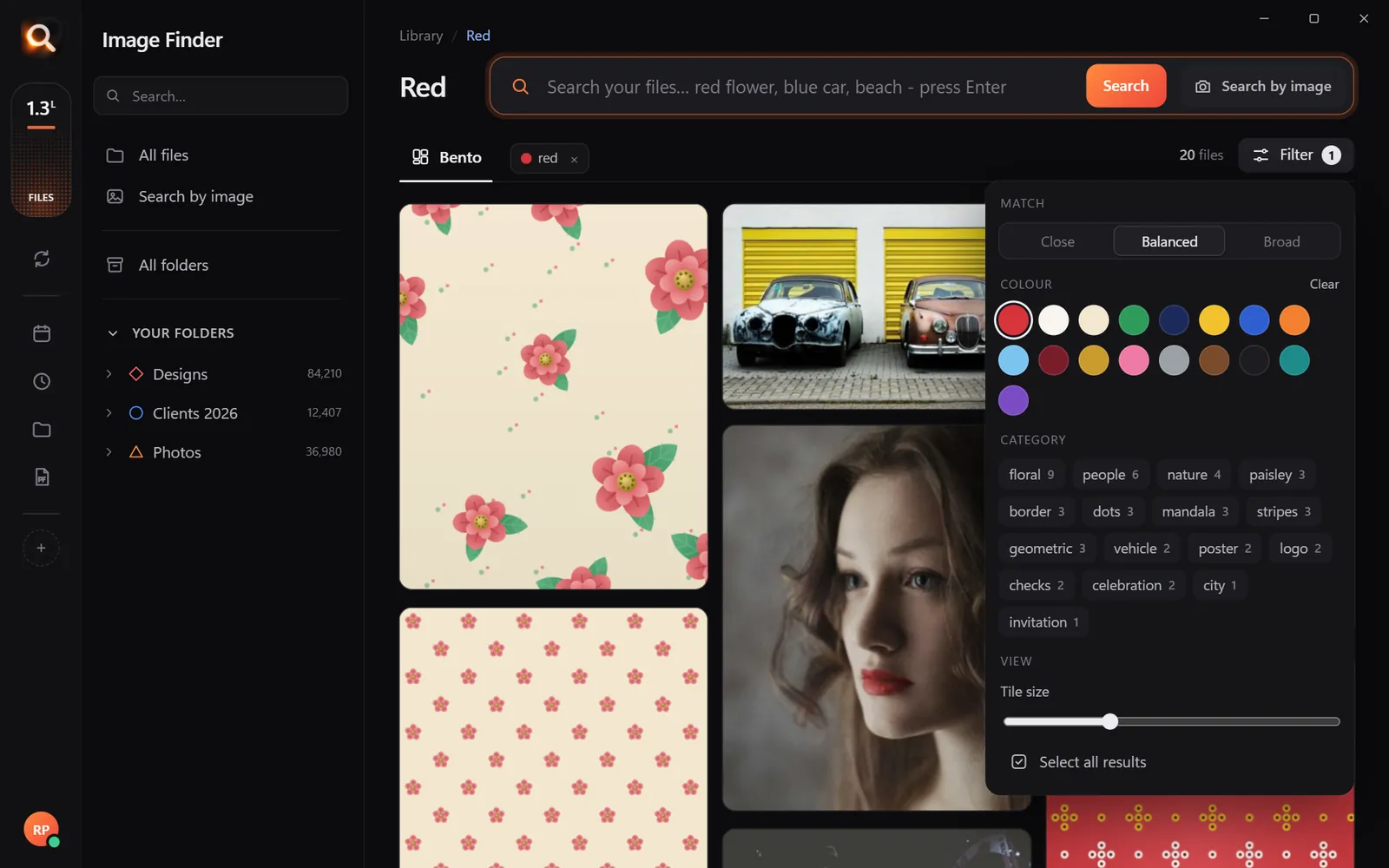Pick the purple colour swatch

pos(1013,401)
